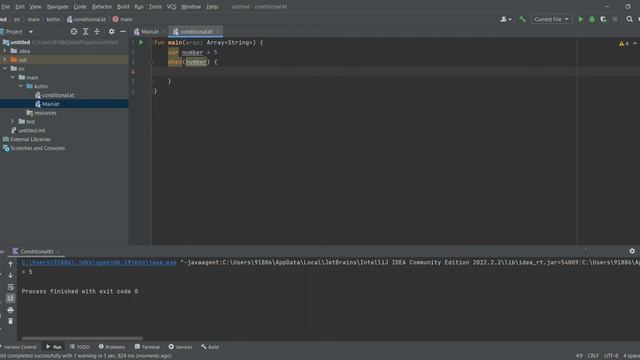Viewport: 640px width, 360px height.
Task: Open the Current File run configuration dropdown
Action: [551, 19]
